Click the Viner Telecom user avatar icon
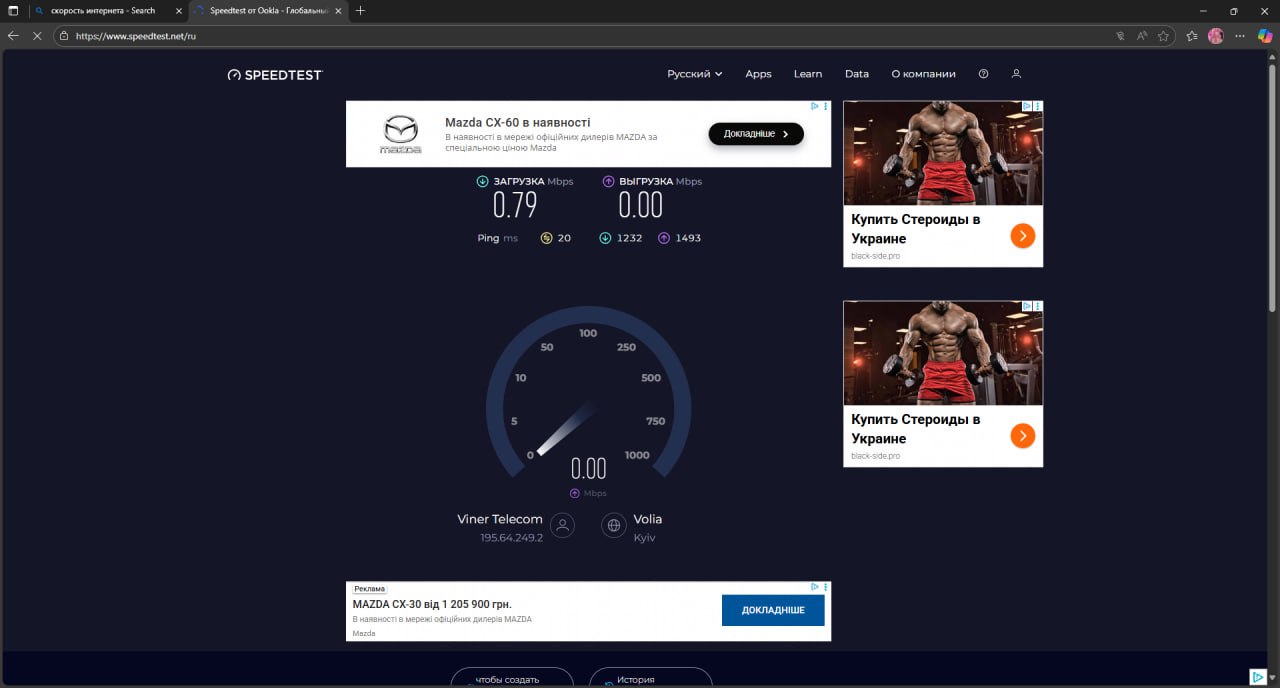The width and height of the screenshot is (1280, 688). 563,526
